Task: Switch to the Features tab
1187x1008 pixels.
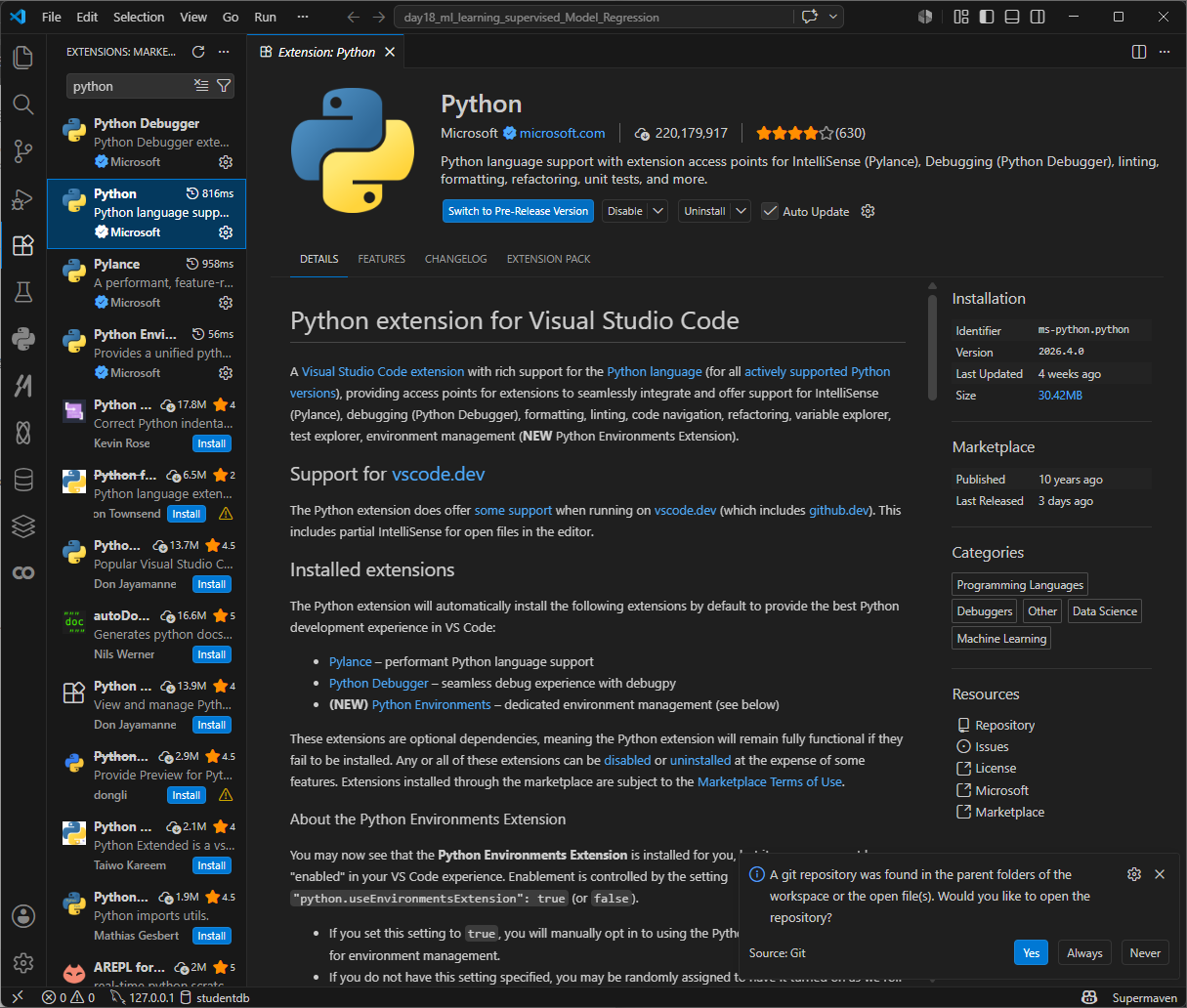Action: tap(381, 259)
